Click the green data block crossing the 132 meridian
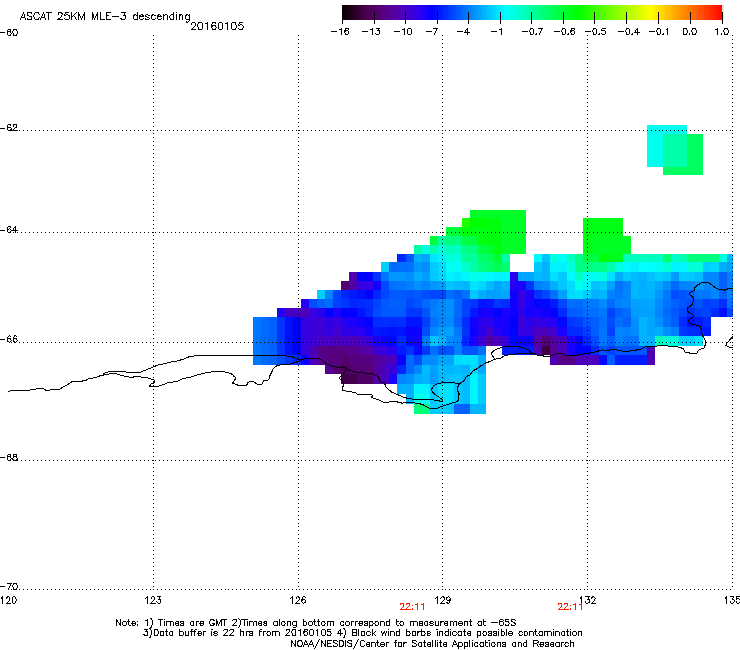 606,240
